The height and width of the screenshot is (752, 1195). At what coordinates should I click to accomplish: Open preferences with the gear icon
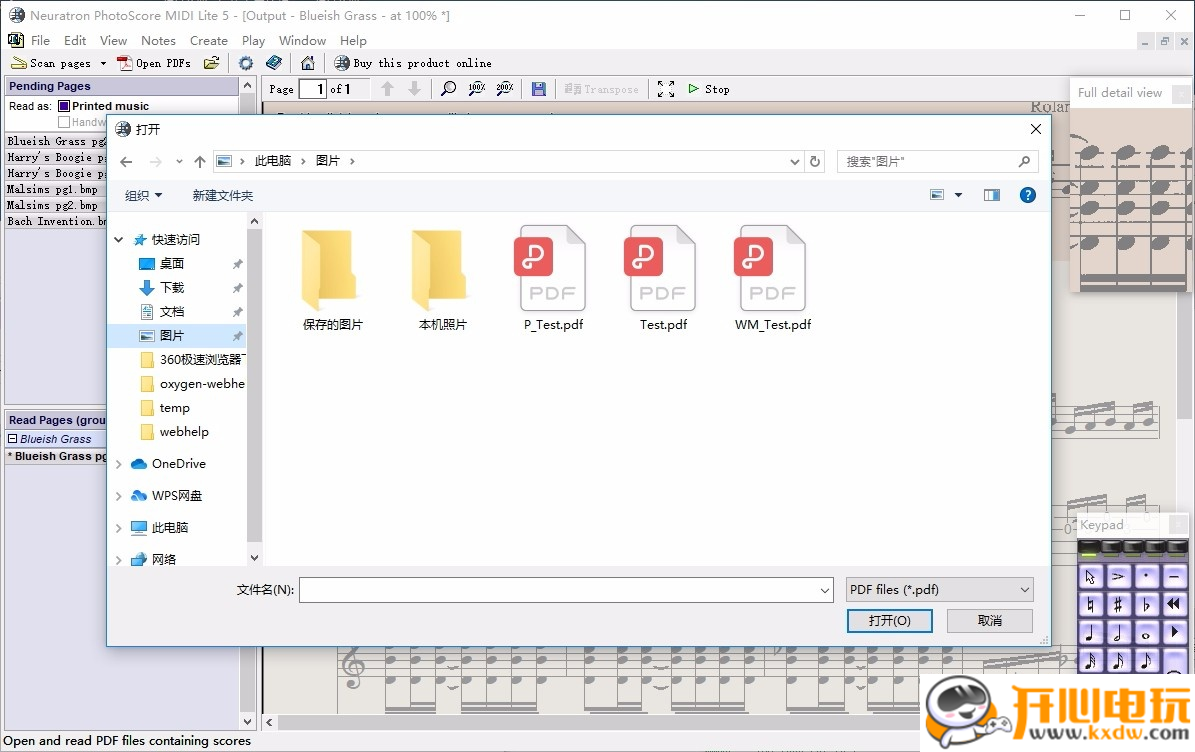[246, 63]
